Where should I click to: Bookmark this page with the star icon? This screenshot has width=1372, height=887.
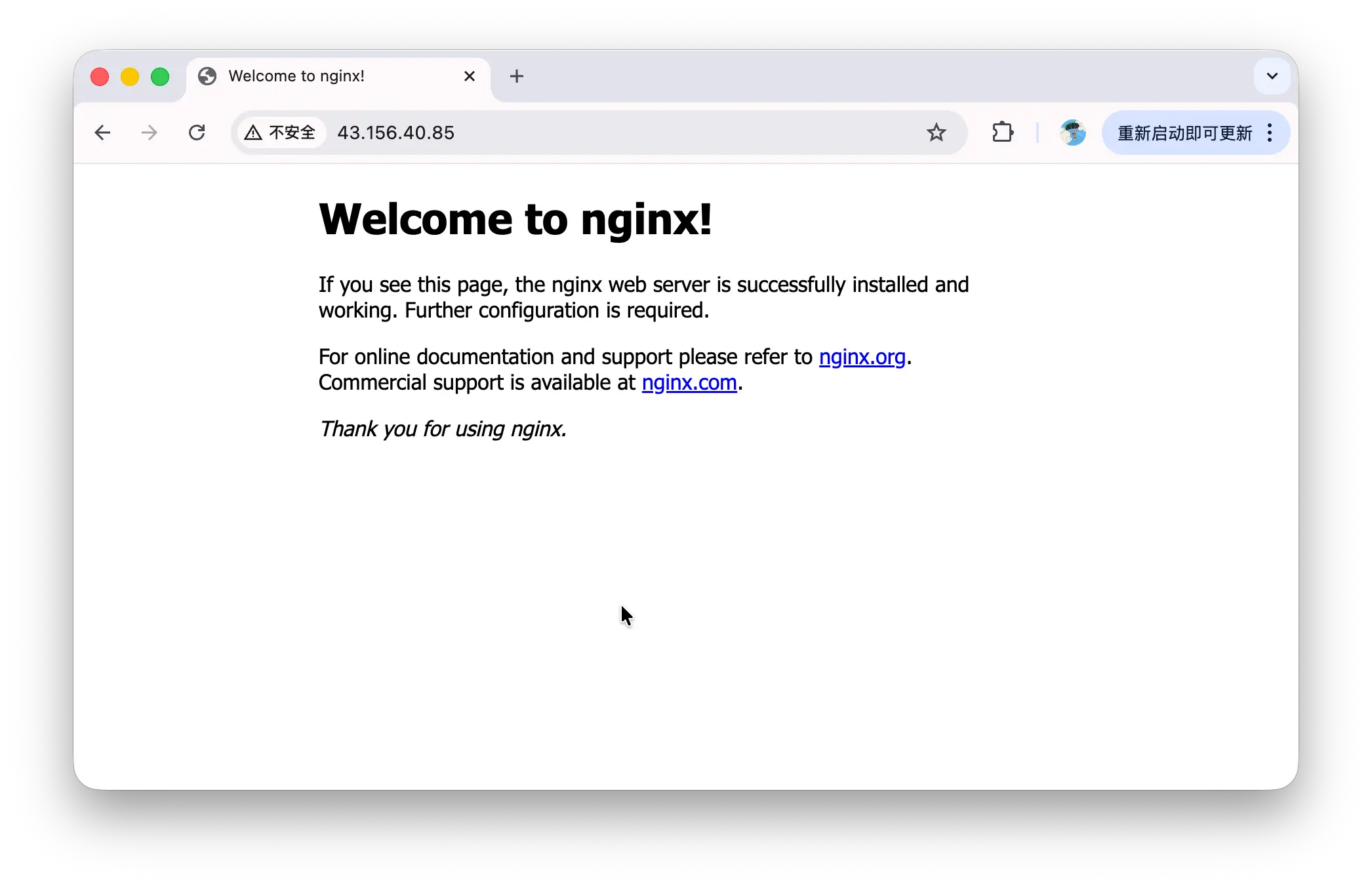(937, 133)
